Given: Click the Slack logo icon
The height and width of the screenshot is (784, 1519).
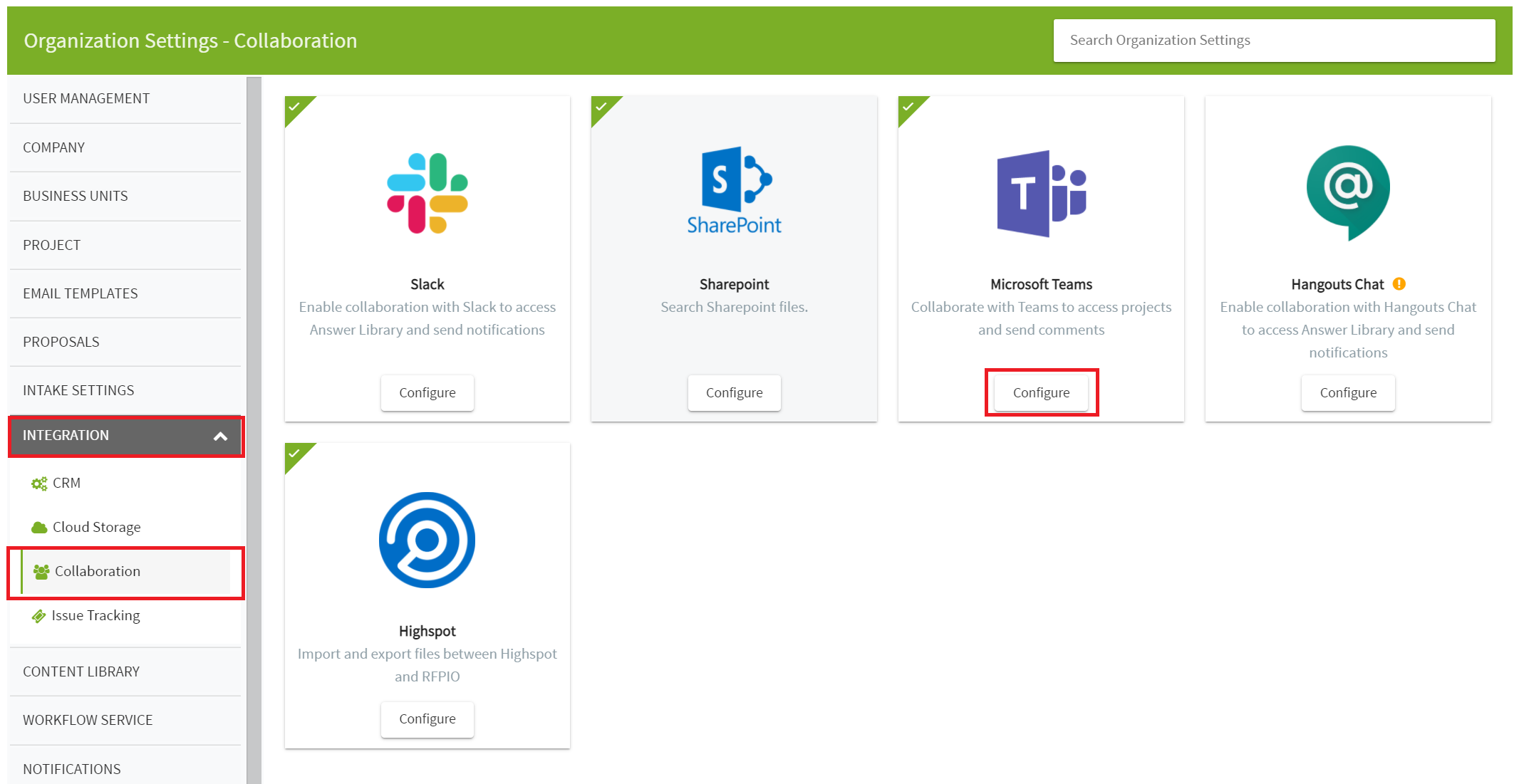Looking at the screenshot, I should (x=427, y=193).
